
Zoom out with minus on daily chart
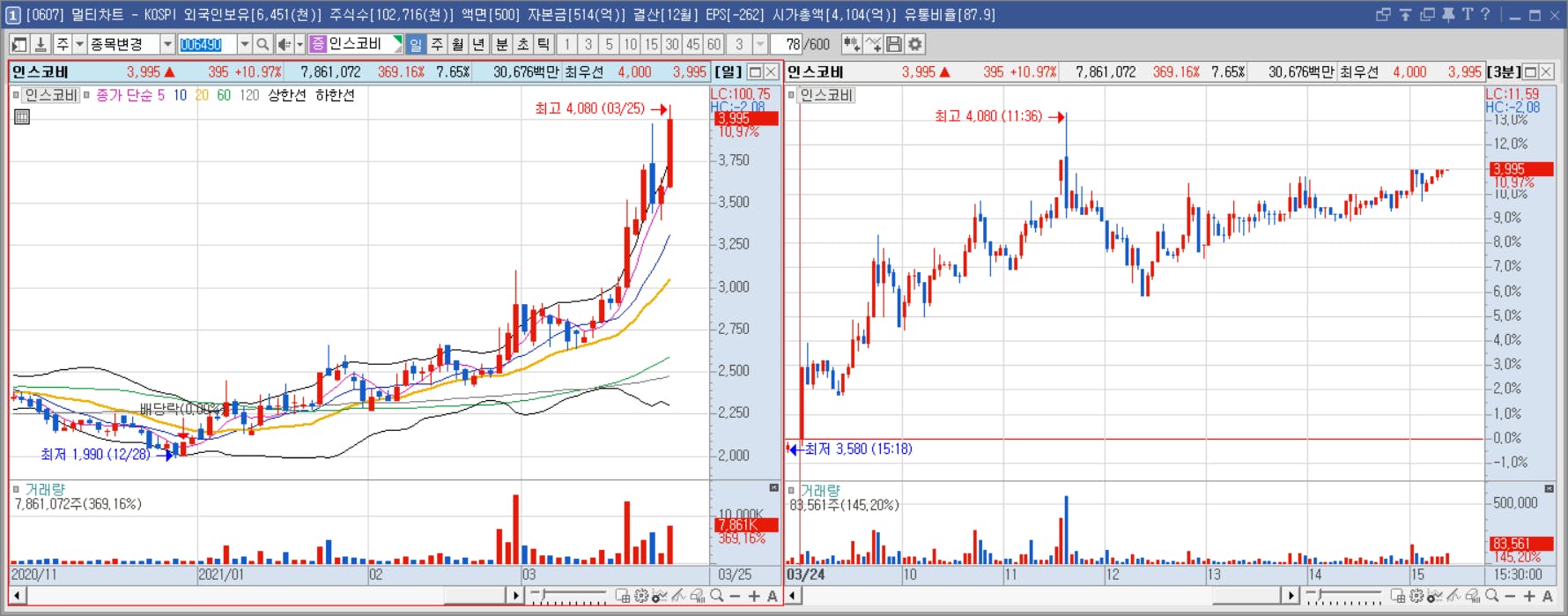click(736, 597)
